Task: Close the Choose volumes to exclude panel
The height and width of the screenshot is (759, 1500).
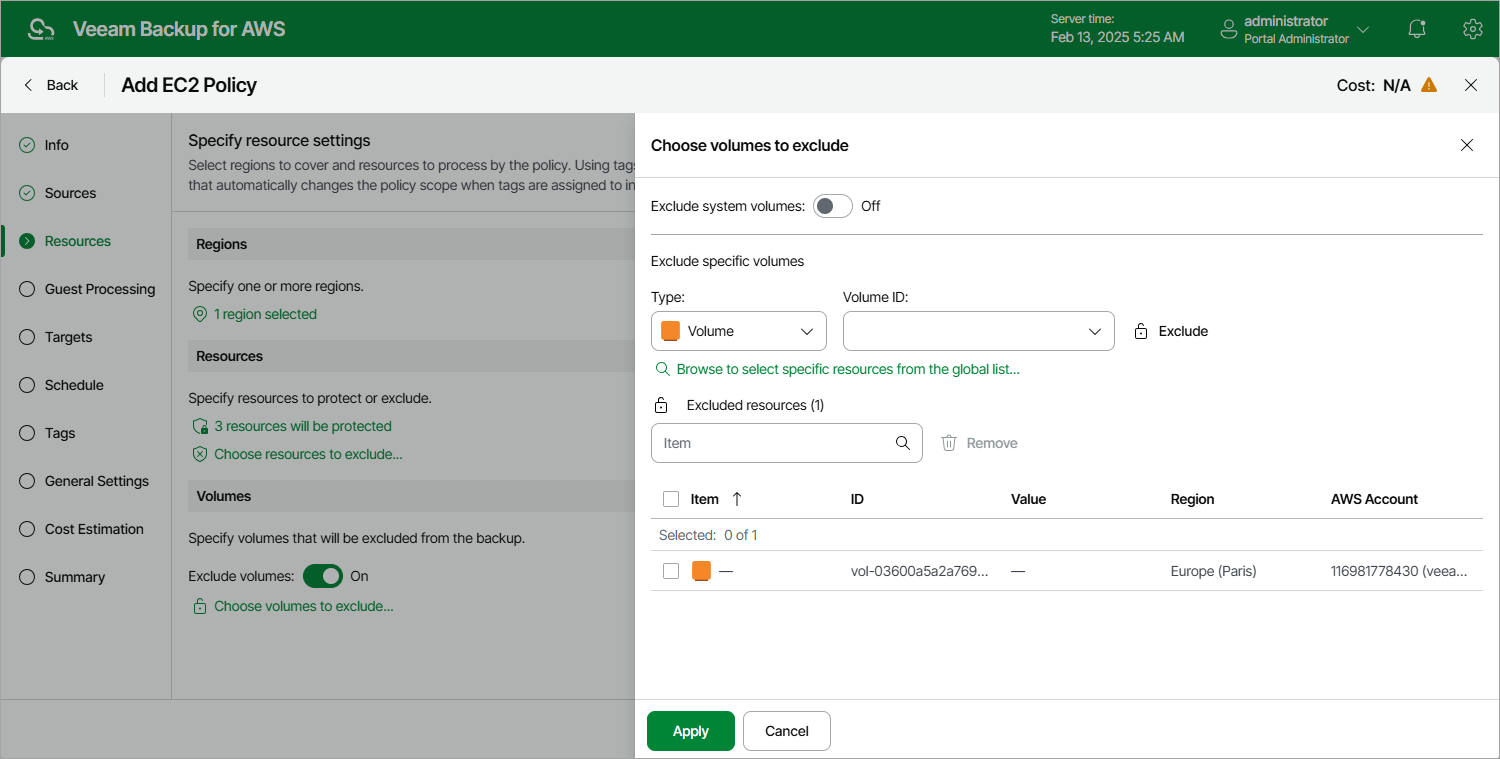Action: click(x=1467, y=145)
